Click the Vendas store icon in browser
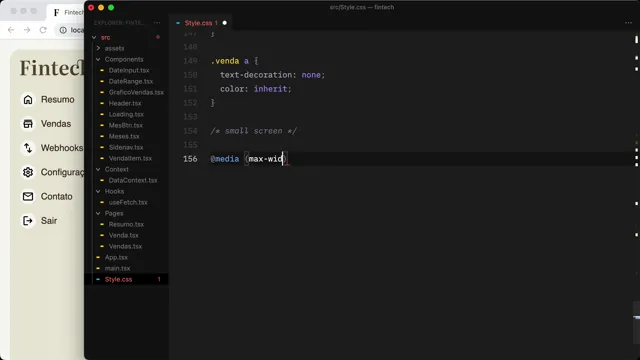The image size is (640, 360). (28, 124)
